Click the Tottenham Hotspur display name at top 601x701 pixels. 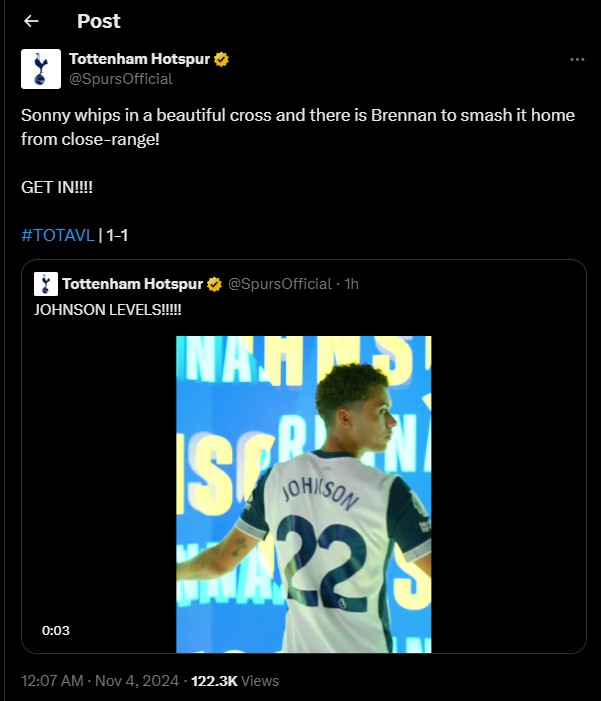[140, 59]
